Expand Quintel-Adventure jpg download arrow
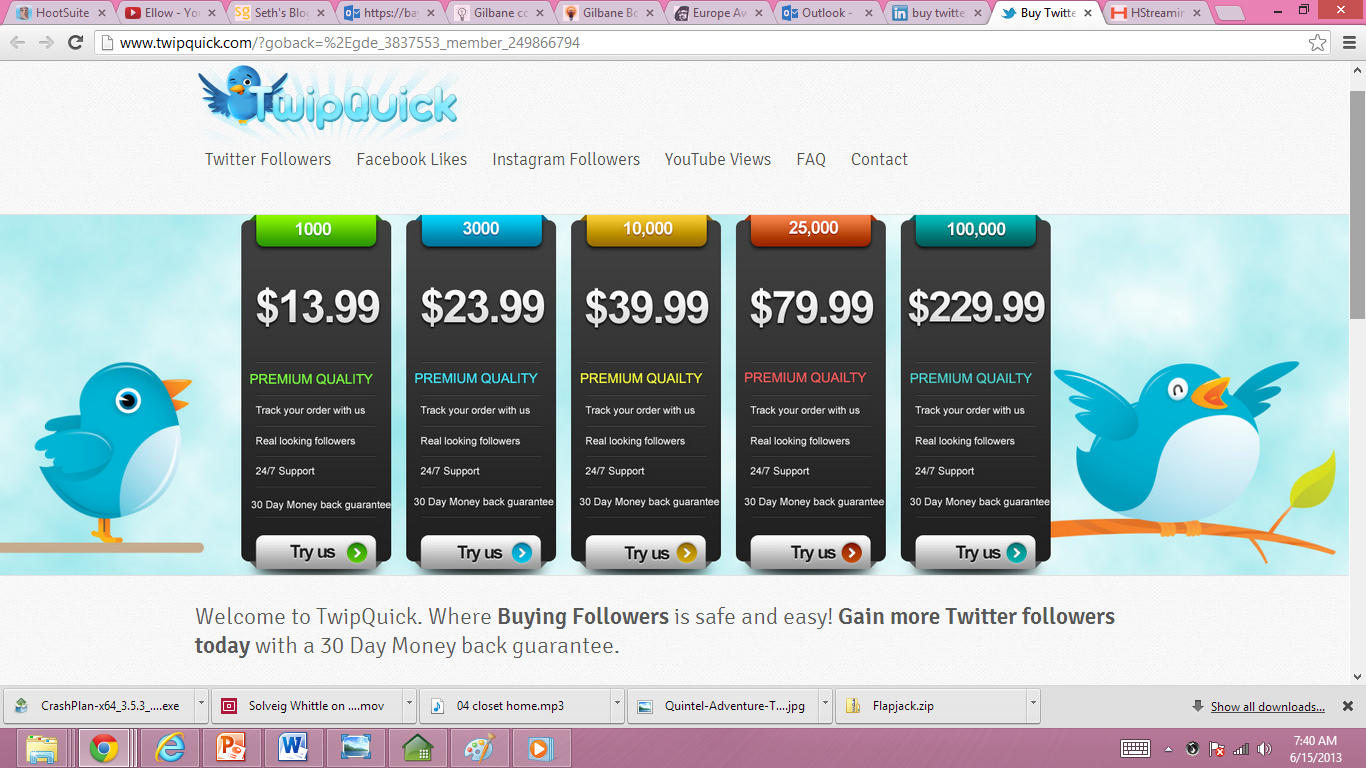This screenshot has width=1366, height=768. 825,705
